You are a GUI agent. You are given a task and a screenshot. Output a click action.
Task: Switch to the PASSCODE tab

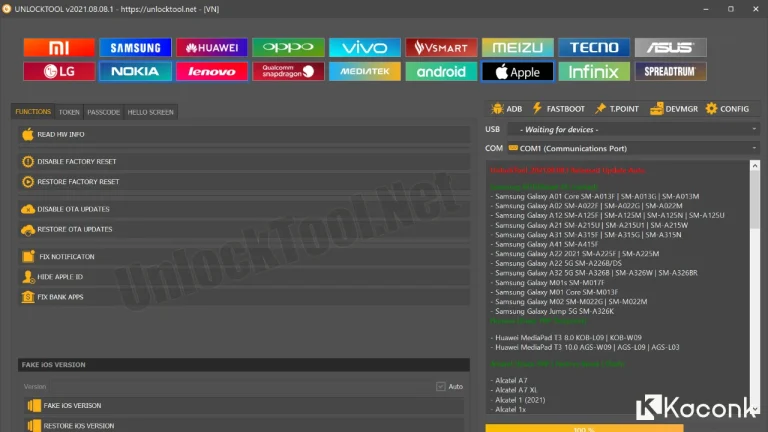103,112
